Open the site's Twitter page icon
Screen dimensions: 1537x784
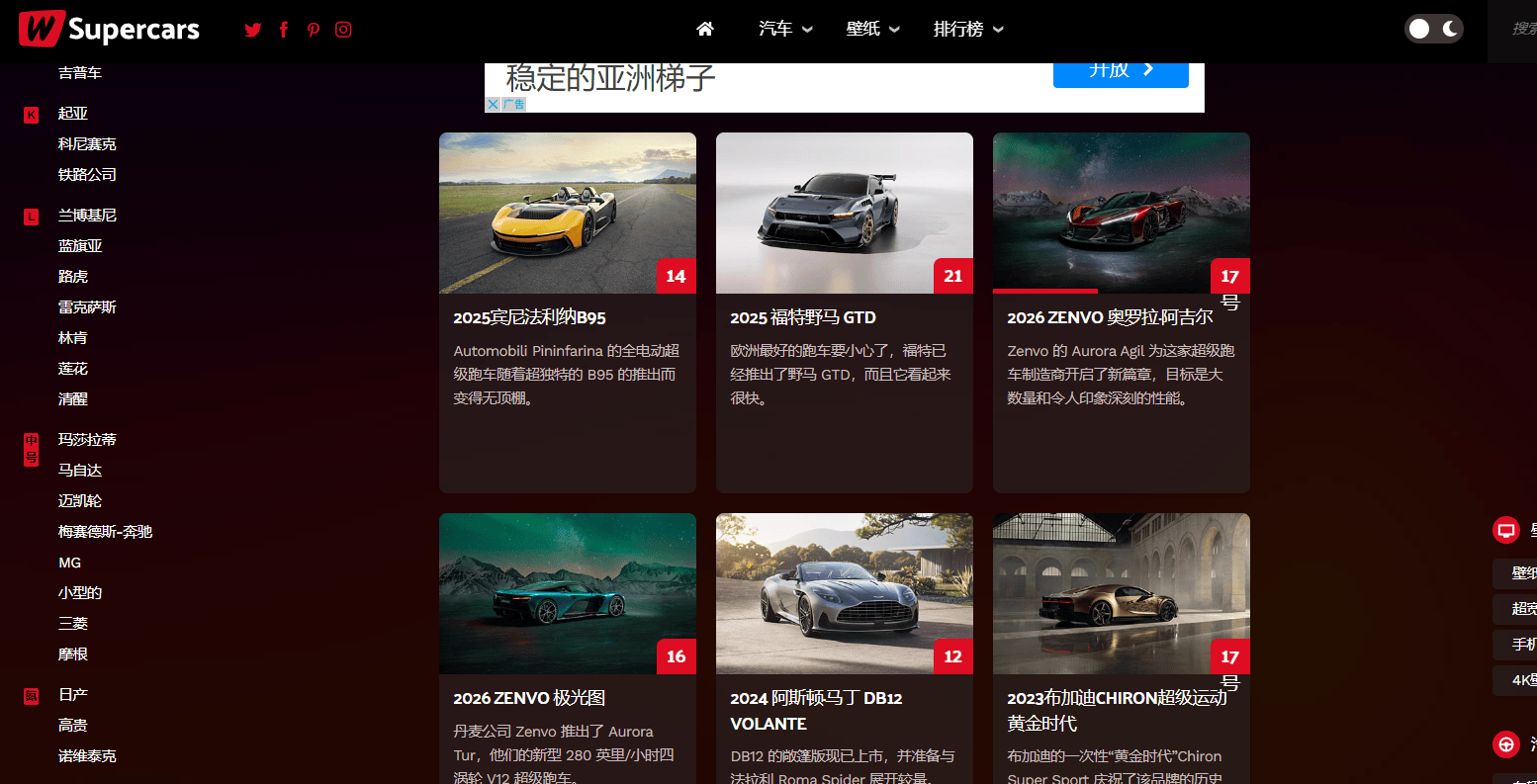click(252, 29)
